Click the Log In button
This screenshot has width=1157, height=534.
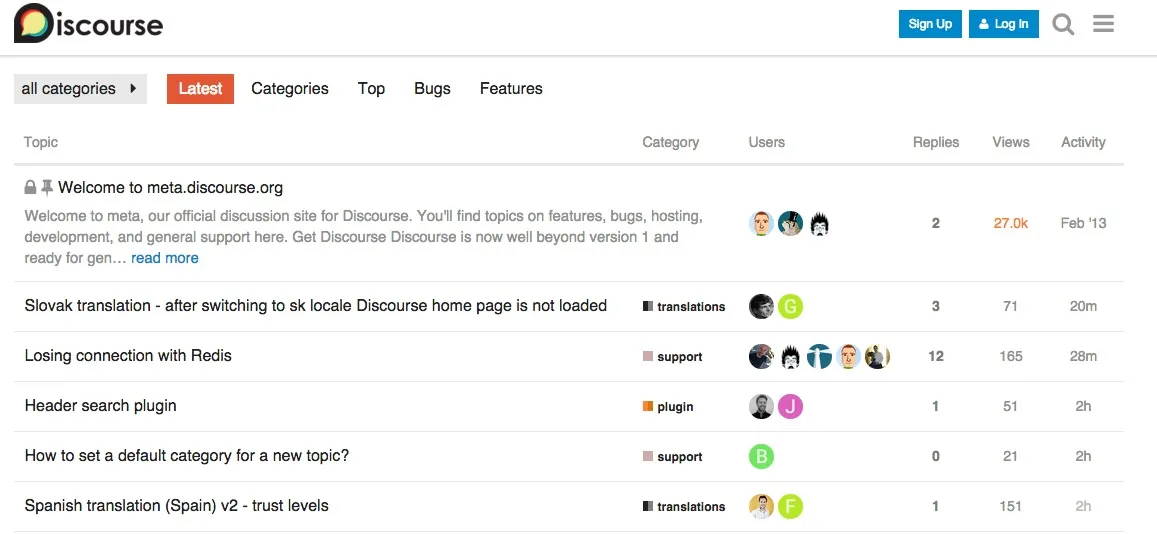click(x=1004, y=24)
